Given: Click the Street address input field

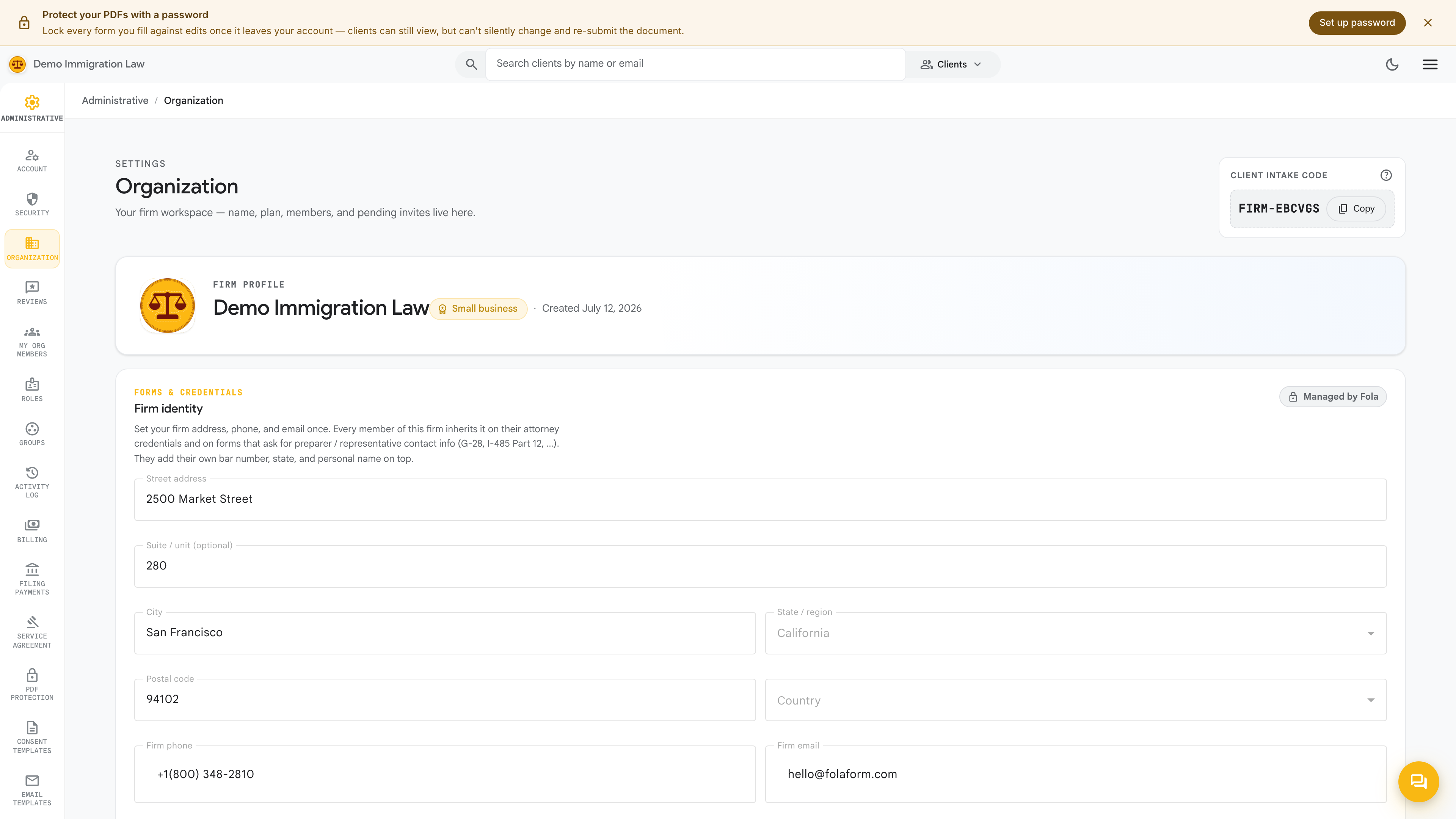Looking at the screenshot, I should coord(760,500).
